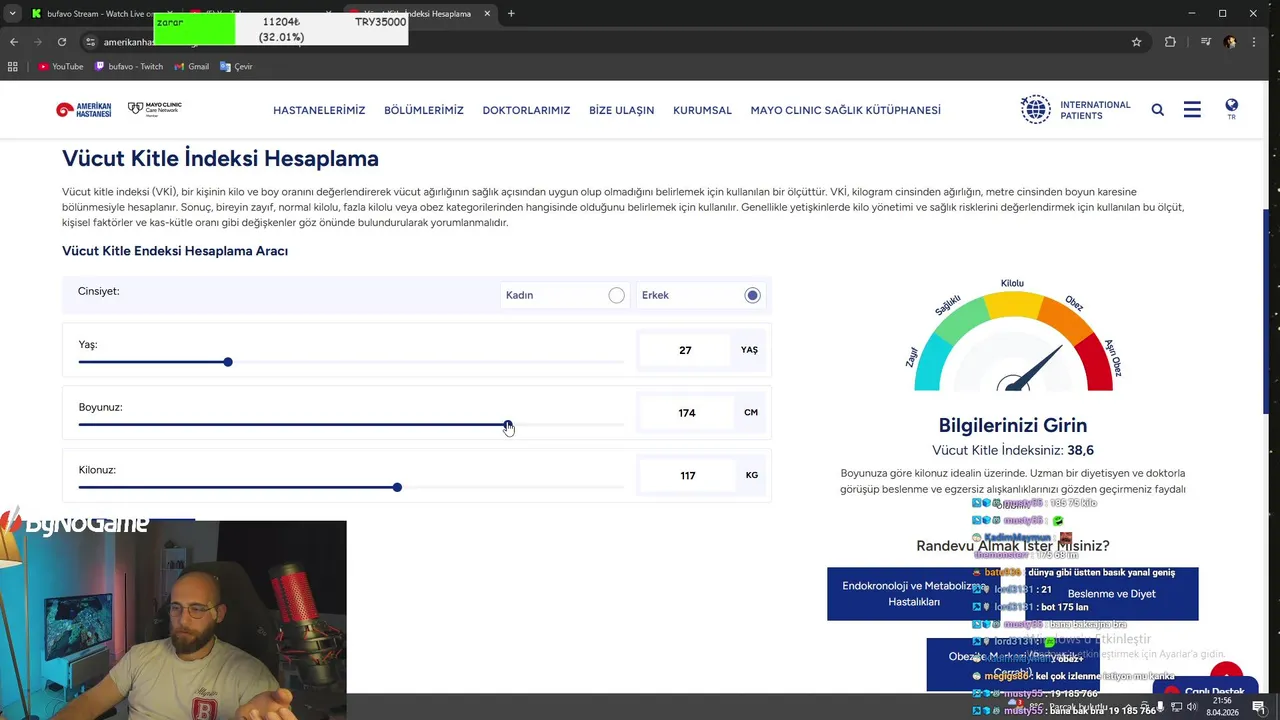Click International Patients link
Image resolution: width=1280 pixels, height=720 pixels.
(1095, 110)
